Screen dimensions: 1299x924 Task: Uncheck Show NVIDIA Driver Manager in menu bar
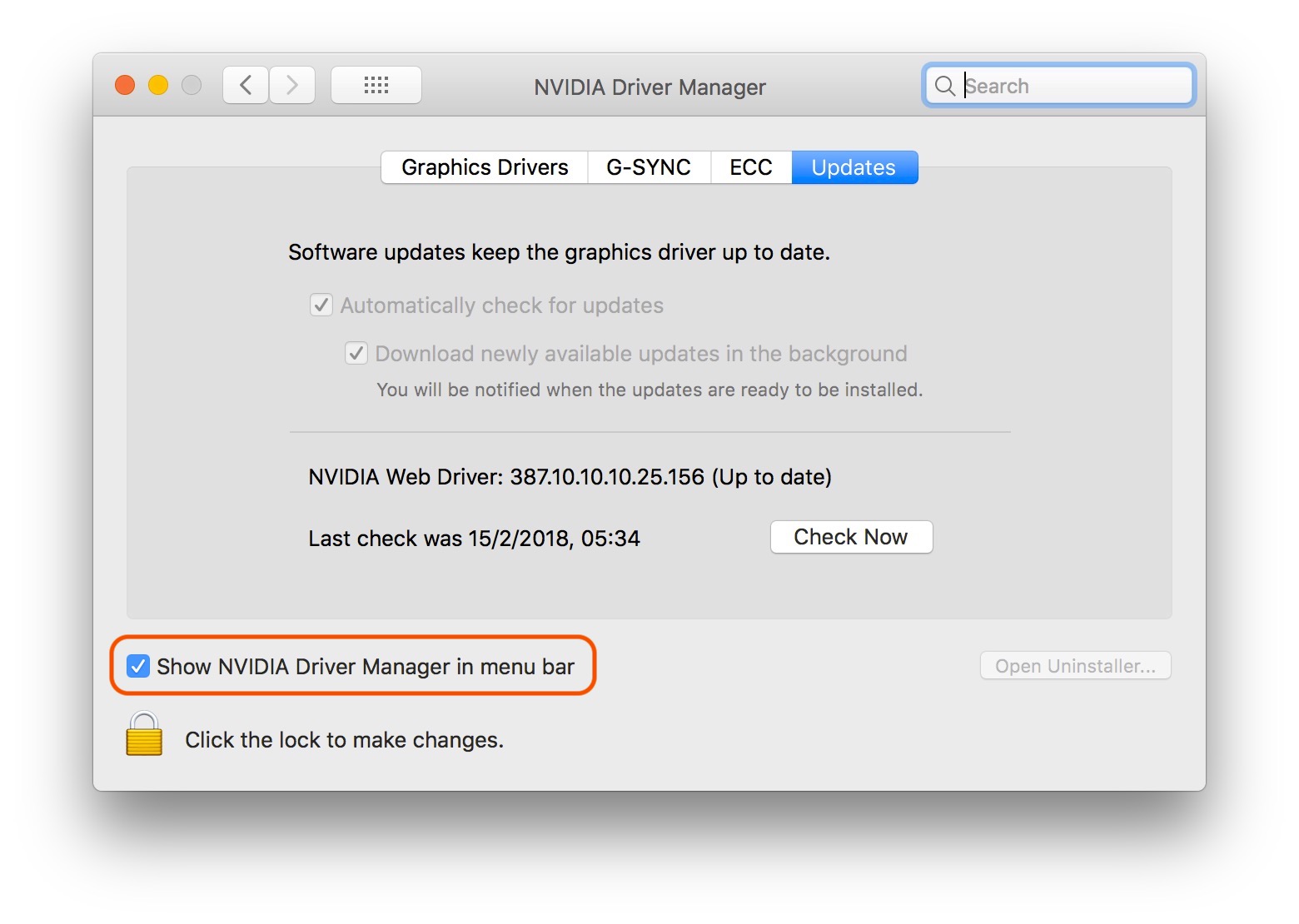137,666
